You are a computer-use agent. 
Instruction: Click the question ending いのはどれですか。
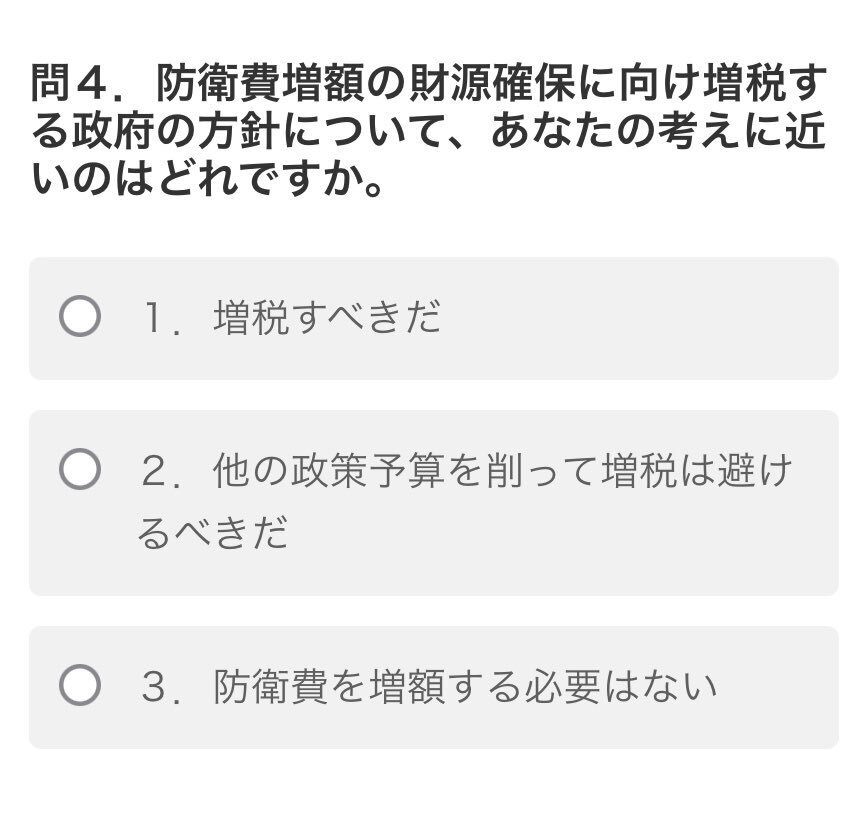point(207,179)
